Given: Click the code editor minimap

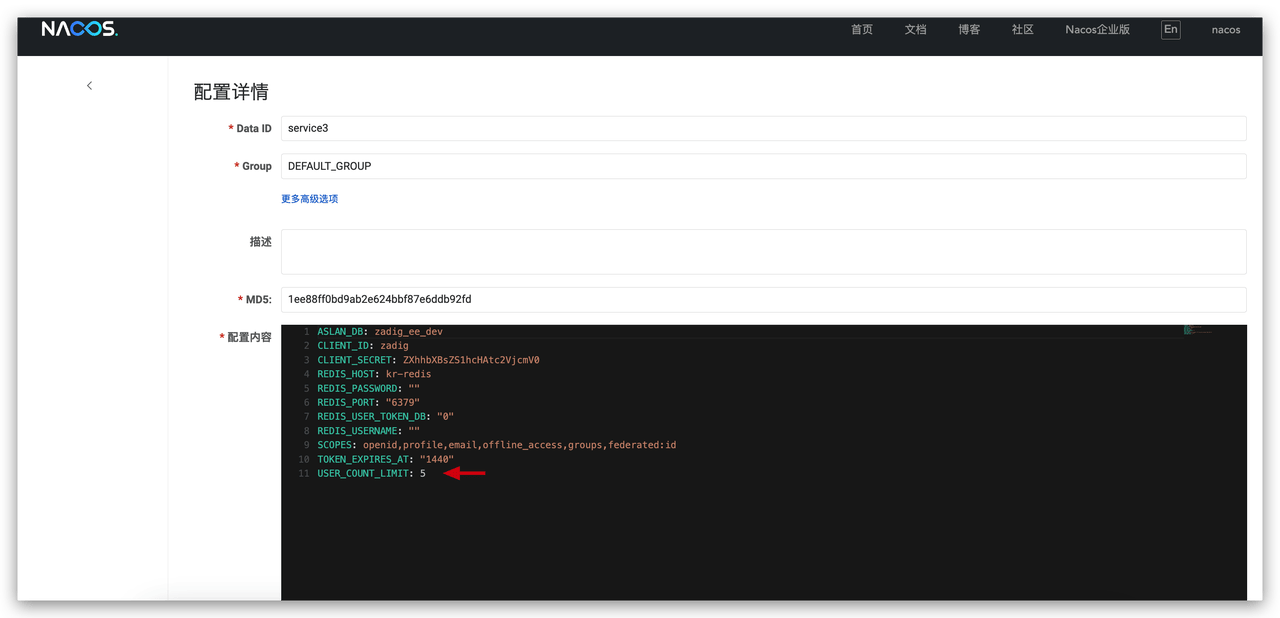Looking at the screenshot, I should click(x=1197, y=330).
